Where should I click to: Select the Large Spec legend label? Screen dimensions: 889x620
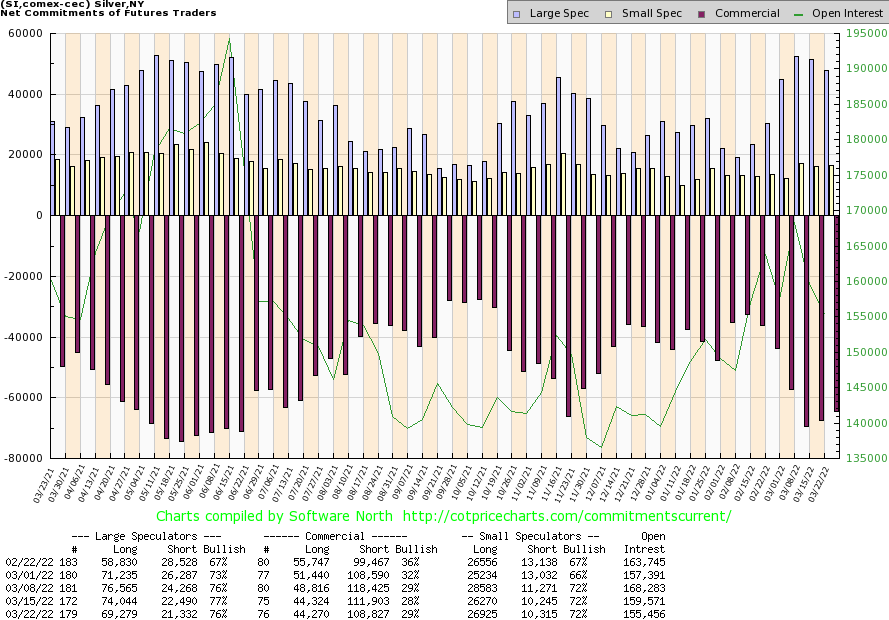[556, 14]
